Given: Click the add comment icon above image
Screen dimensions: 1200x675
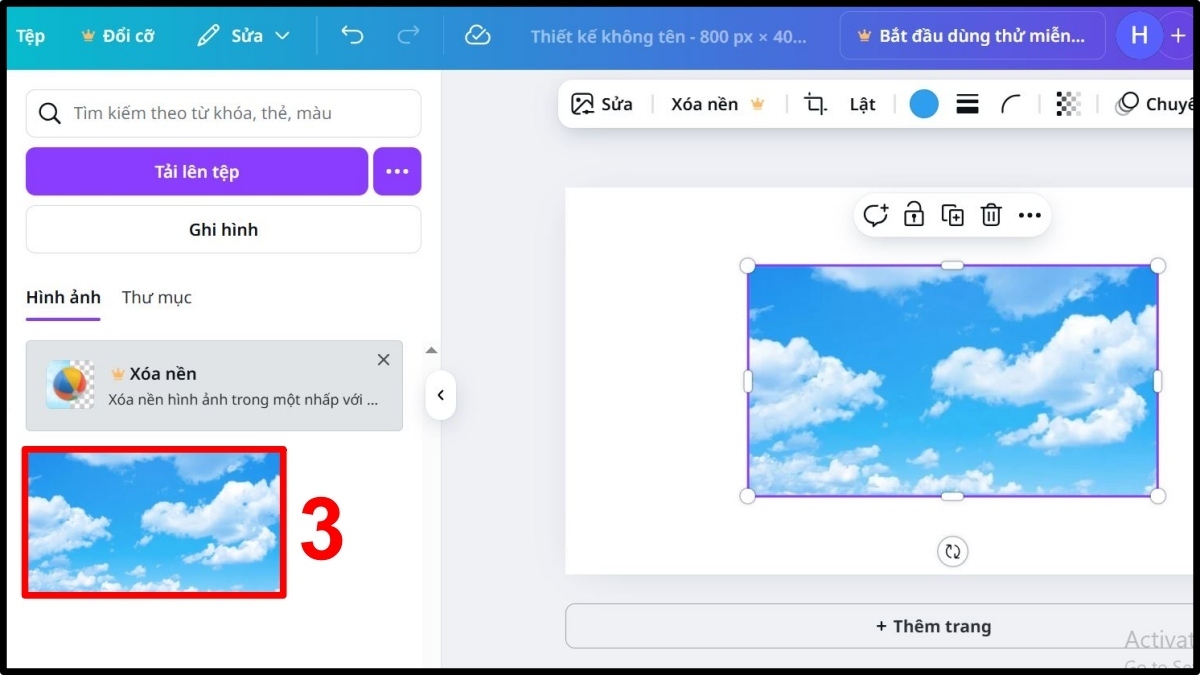Looking at the screenshot, I should [x=875, y=215].
